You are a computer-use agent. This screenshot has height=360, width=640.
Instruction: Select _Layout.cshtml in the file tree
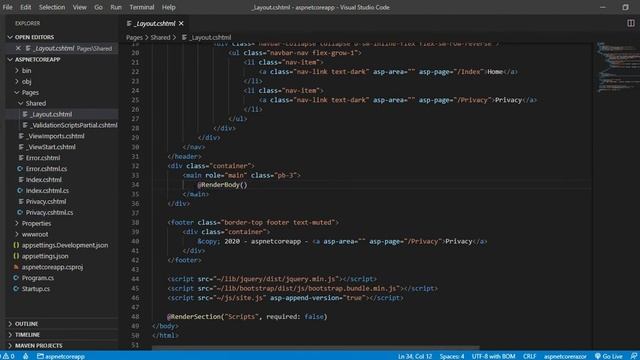pyautogui.click(x=51, y=114)
